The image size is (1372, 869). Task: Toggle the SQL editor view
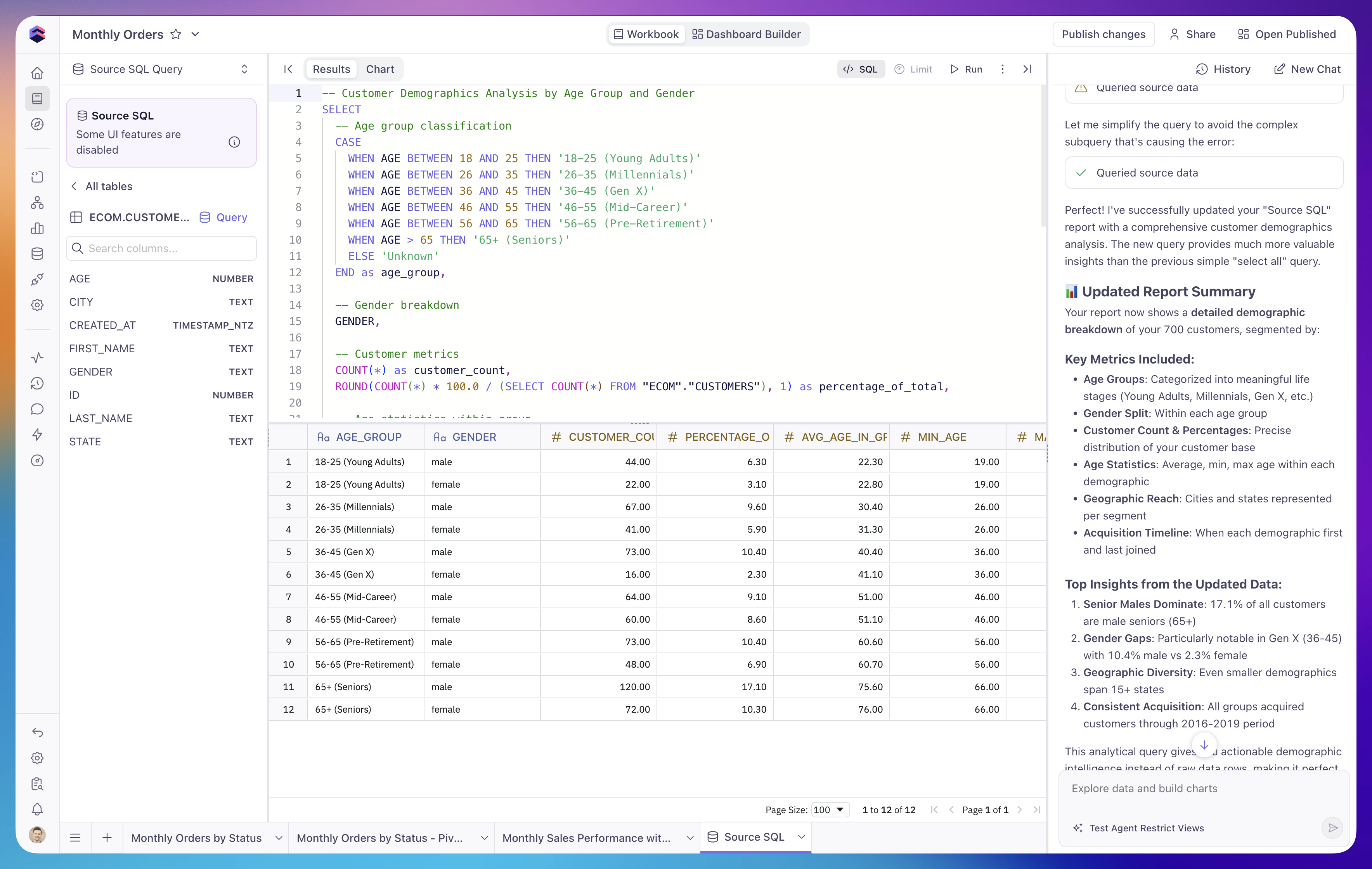pyautogui.click(x=860, y=69)
